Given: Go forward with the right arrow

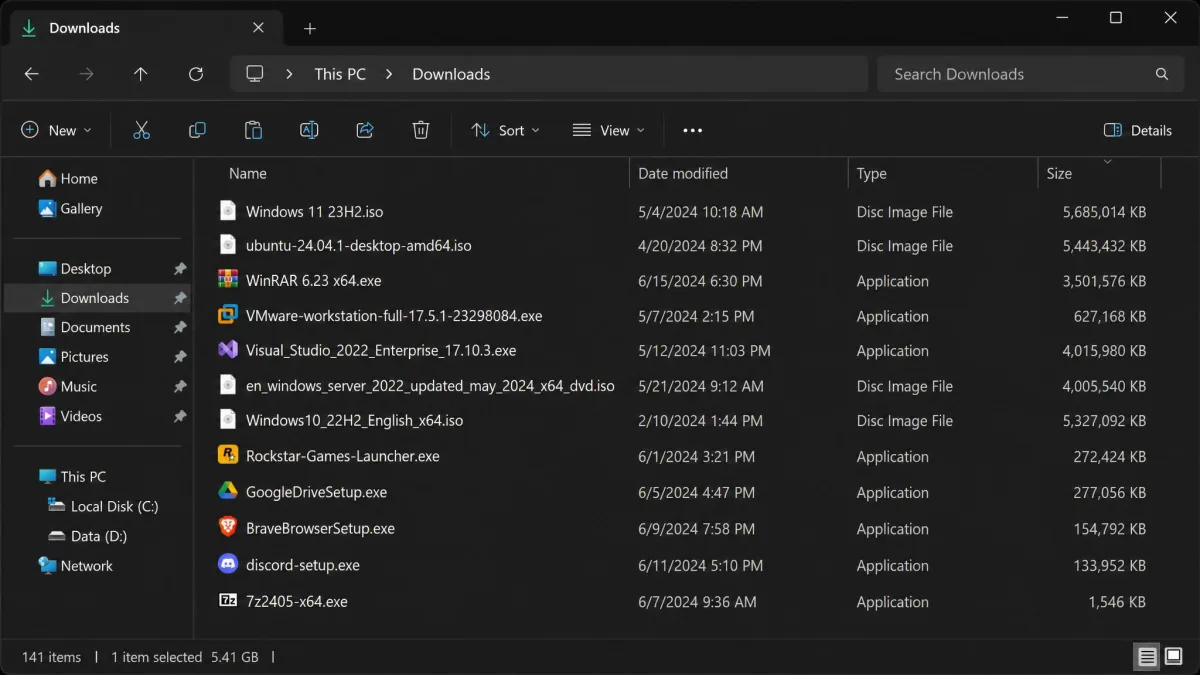Looking at the screenshot, I should pyautogui.click(x=86, y=74).
